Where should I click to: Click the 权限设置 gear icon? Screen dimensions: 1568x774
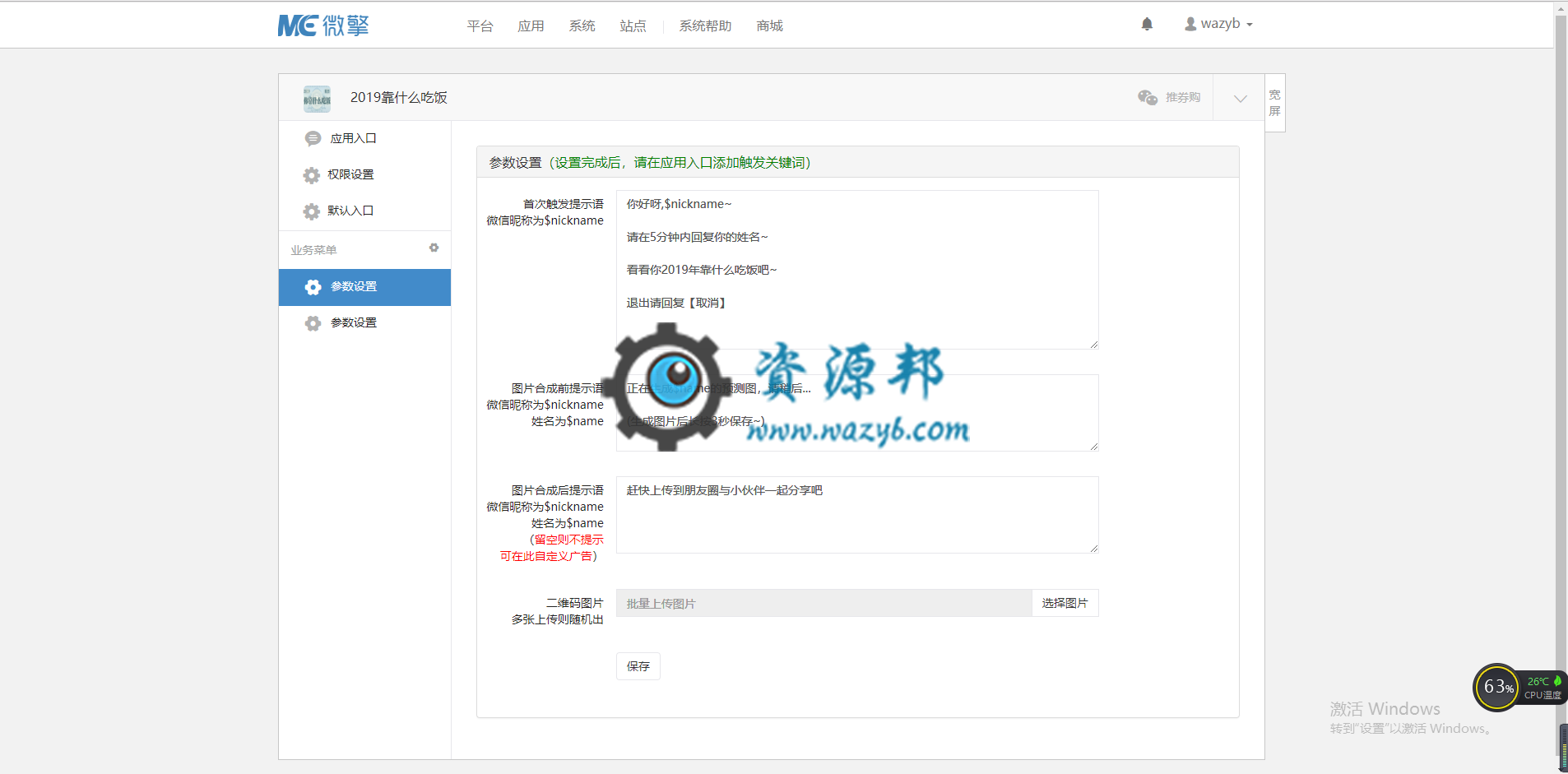click(311, 175)
